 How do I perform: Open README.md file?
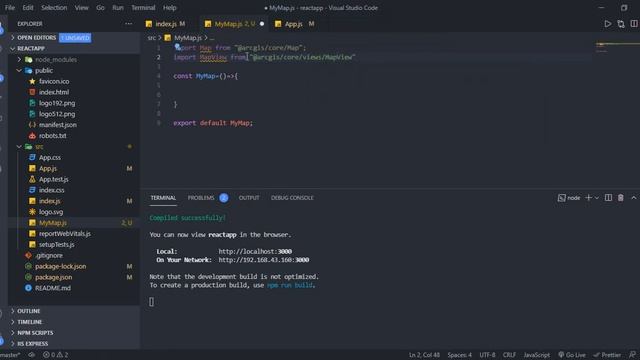point(53,288)
